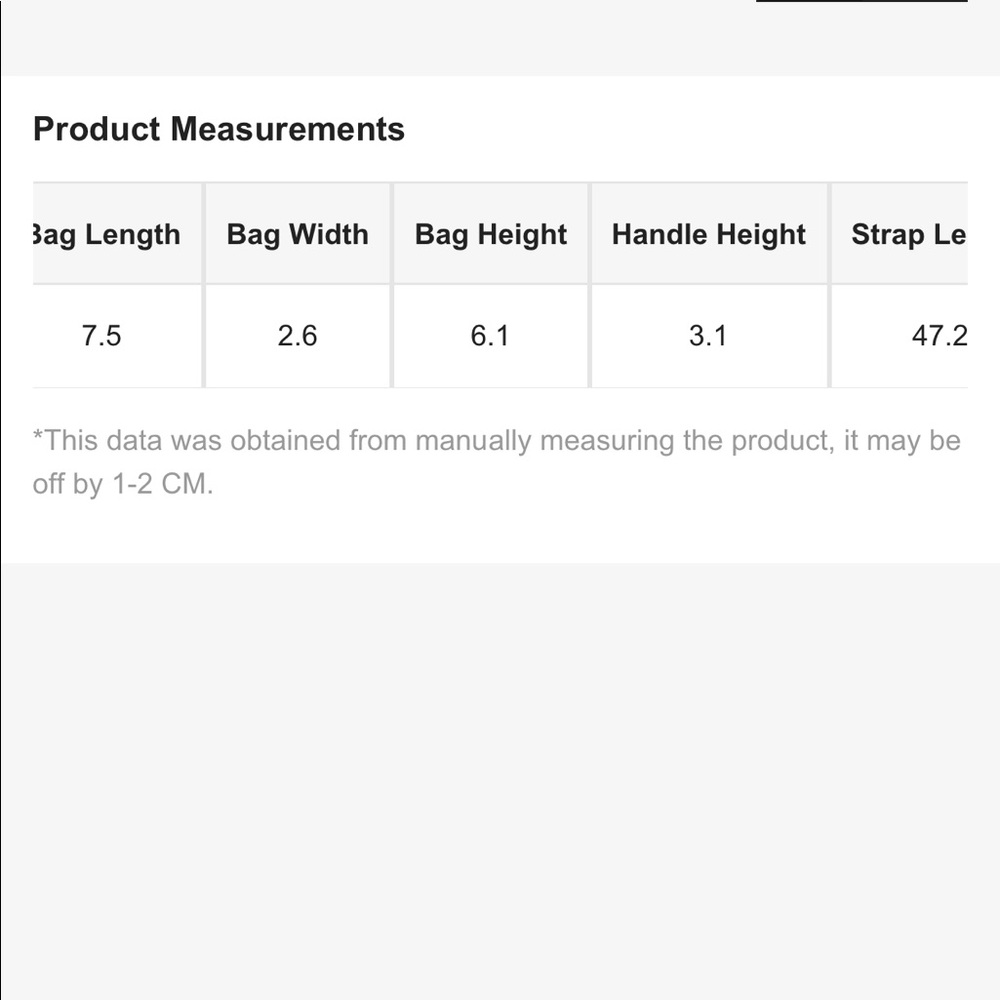Screen dimensions: 1000x1000
Task: Click the 47.2 strap length value
Action: [x=939, y=336]
